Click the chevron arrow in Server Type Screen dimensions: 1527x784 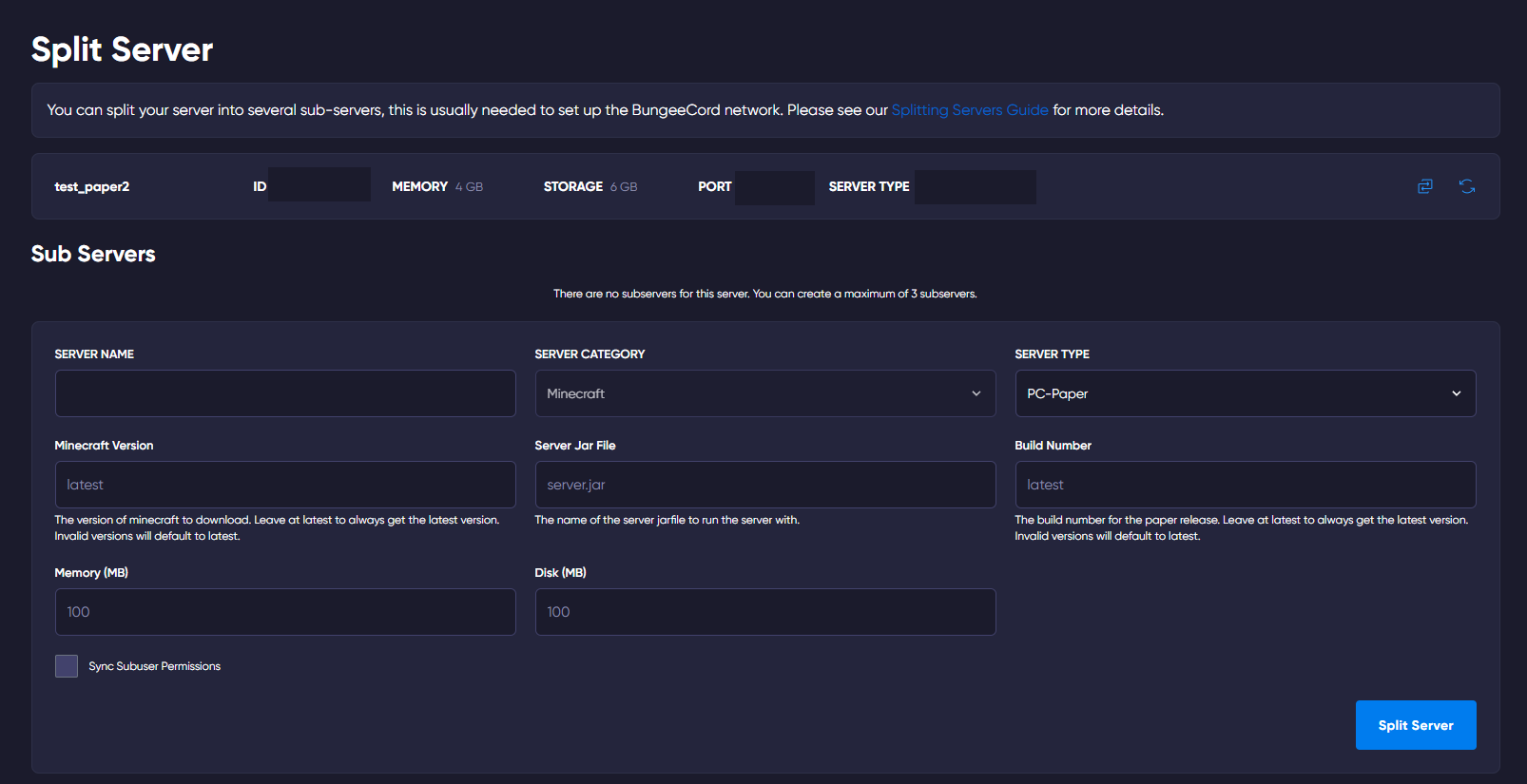pyautogui.click(x=1456, y=393)
